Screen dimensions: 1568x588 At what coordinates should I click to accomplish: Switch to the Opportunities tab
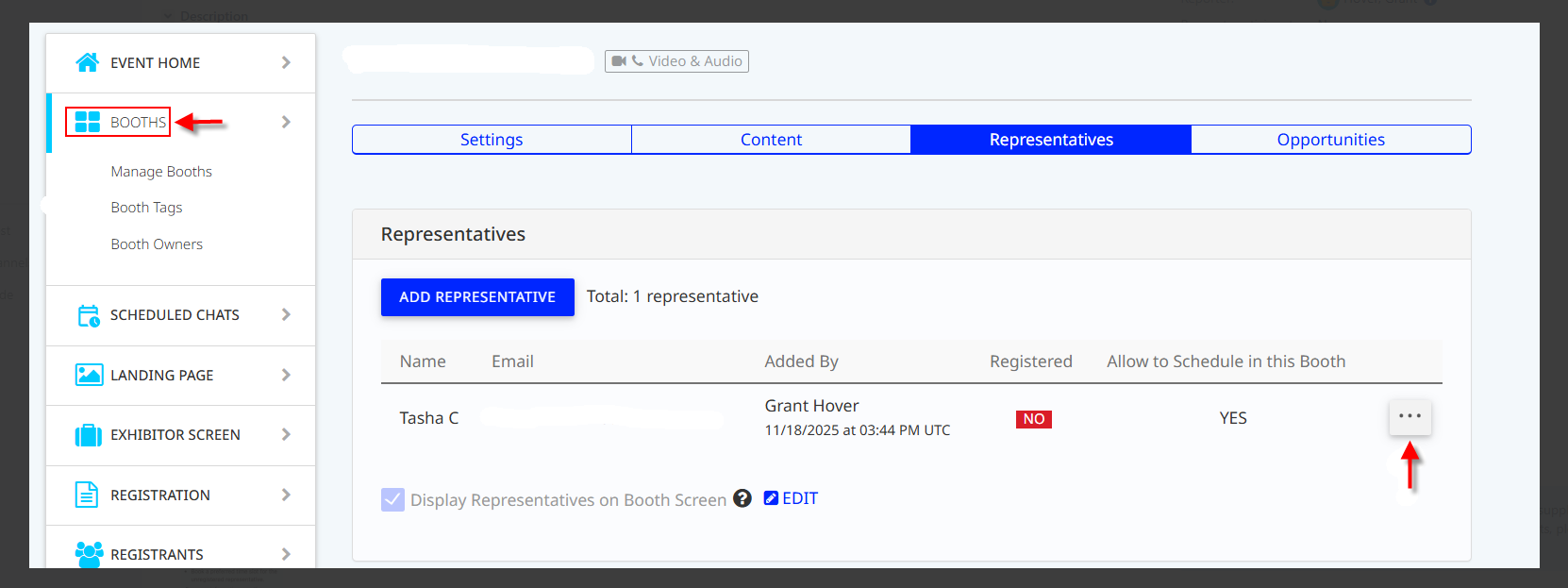(1330, 140)
